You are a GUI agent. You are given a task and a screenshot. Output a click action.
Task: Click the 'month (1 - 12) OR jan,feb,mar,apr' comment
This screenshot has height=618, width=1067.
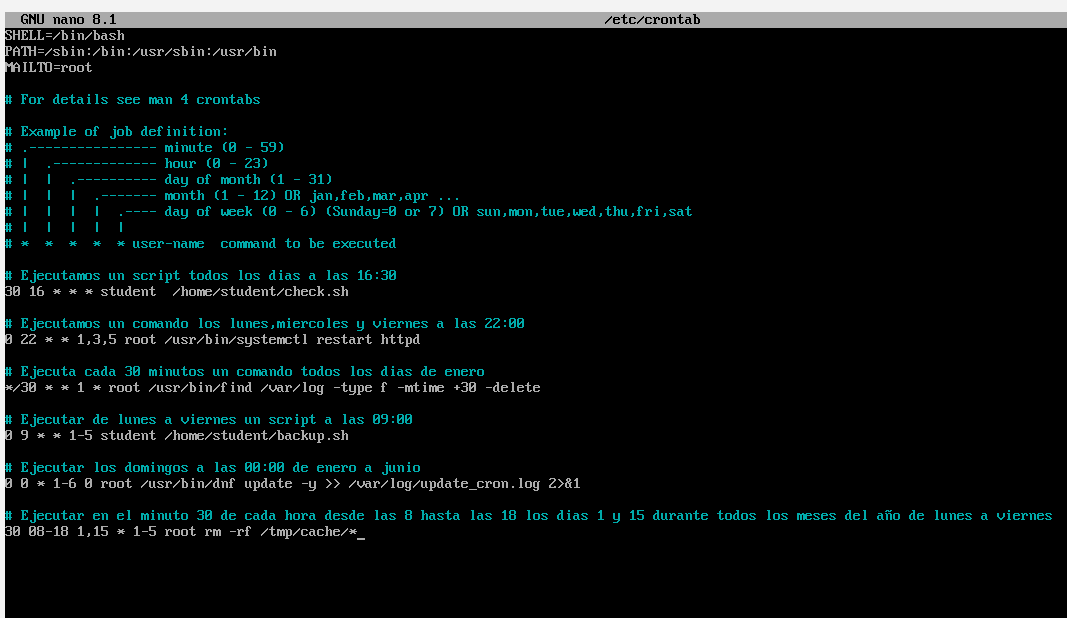point(232,195)
